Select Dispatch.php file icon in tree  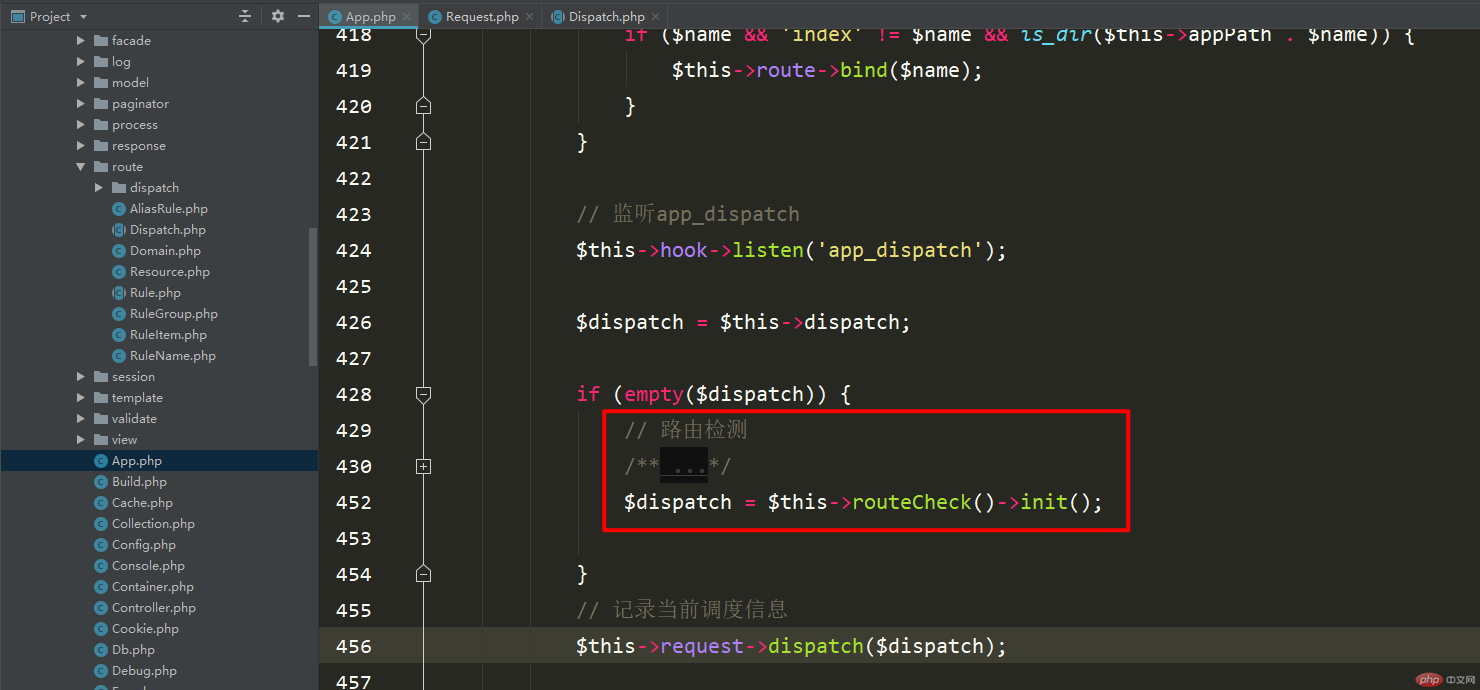pos(119,230)
